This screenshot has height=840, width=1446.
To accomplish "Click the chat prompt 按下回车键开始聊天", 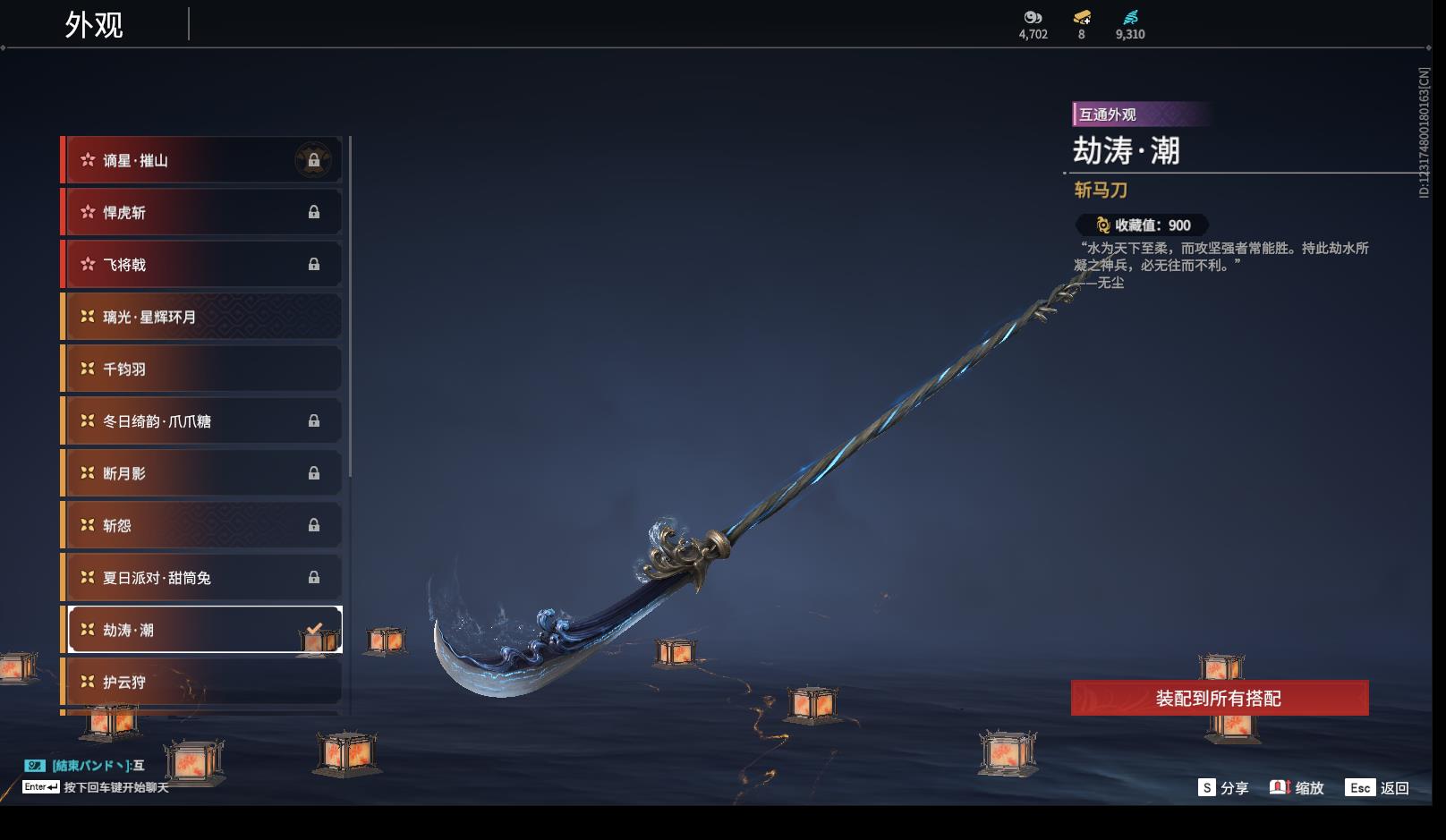I will (116, 787).
